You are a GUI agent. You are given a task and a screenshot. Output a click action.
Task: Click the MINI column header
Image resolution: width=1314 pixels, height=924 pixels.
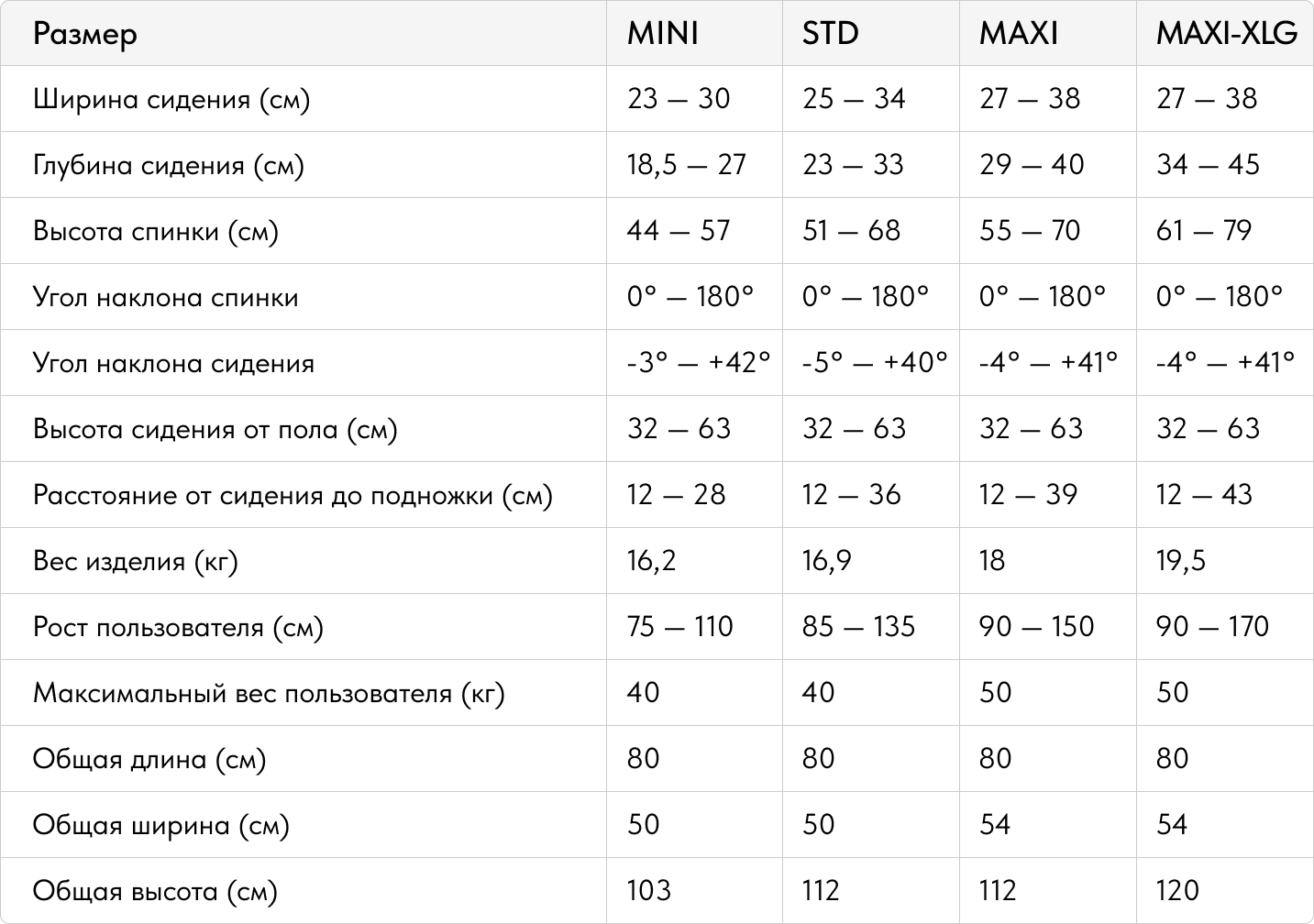[662, 34]
